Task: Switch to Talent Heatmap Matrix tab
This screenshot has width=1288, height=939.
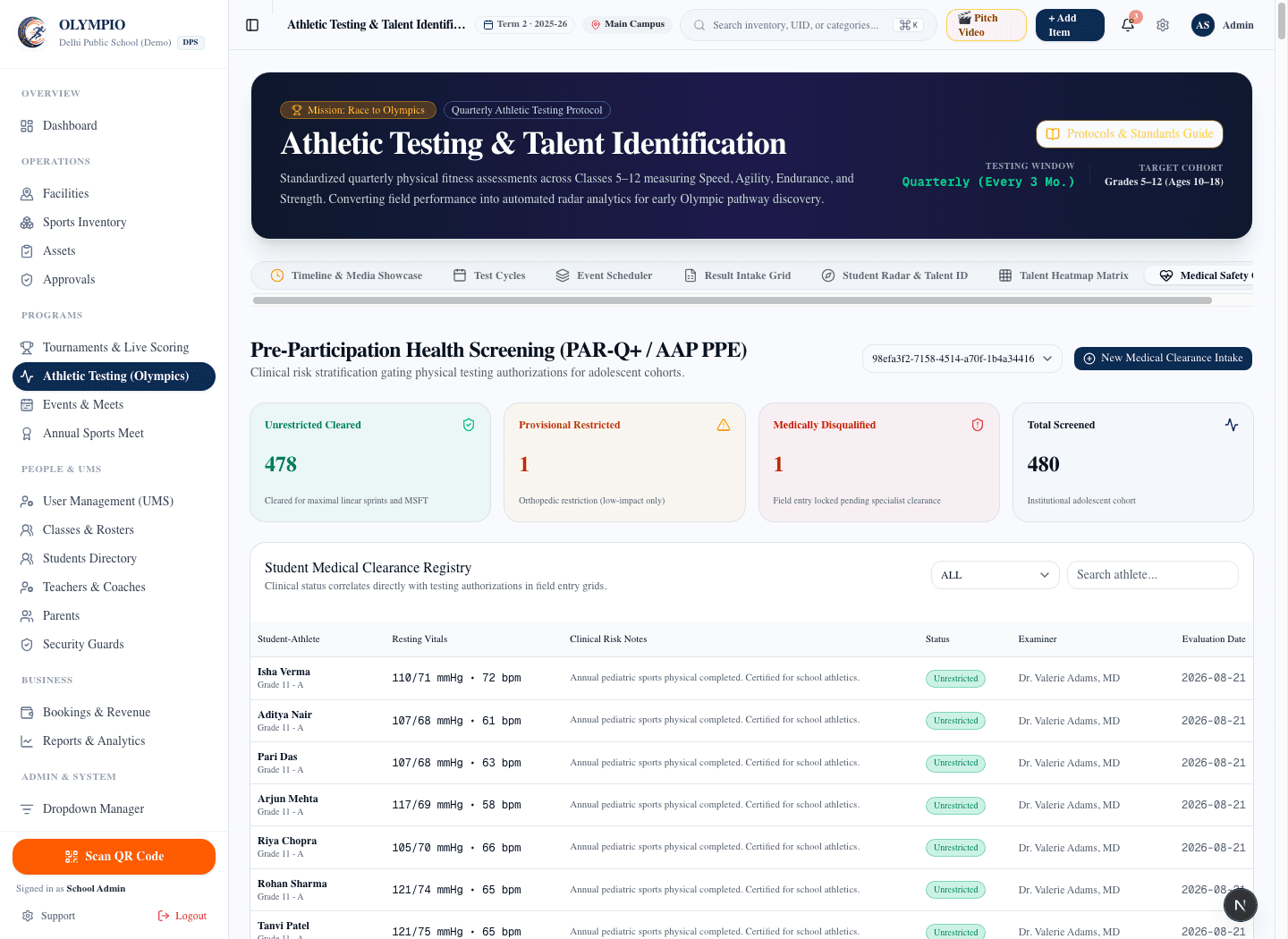Action: coord(1063,275)
